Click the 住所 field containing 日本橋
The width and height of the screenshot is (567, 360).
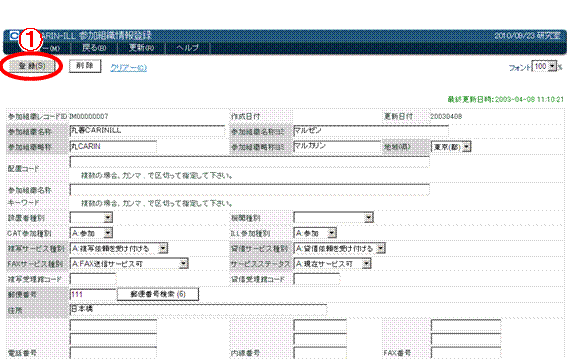coord(198,310)
